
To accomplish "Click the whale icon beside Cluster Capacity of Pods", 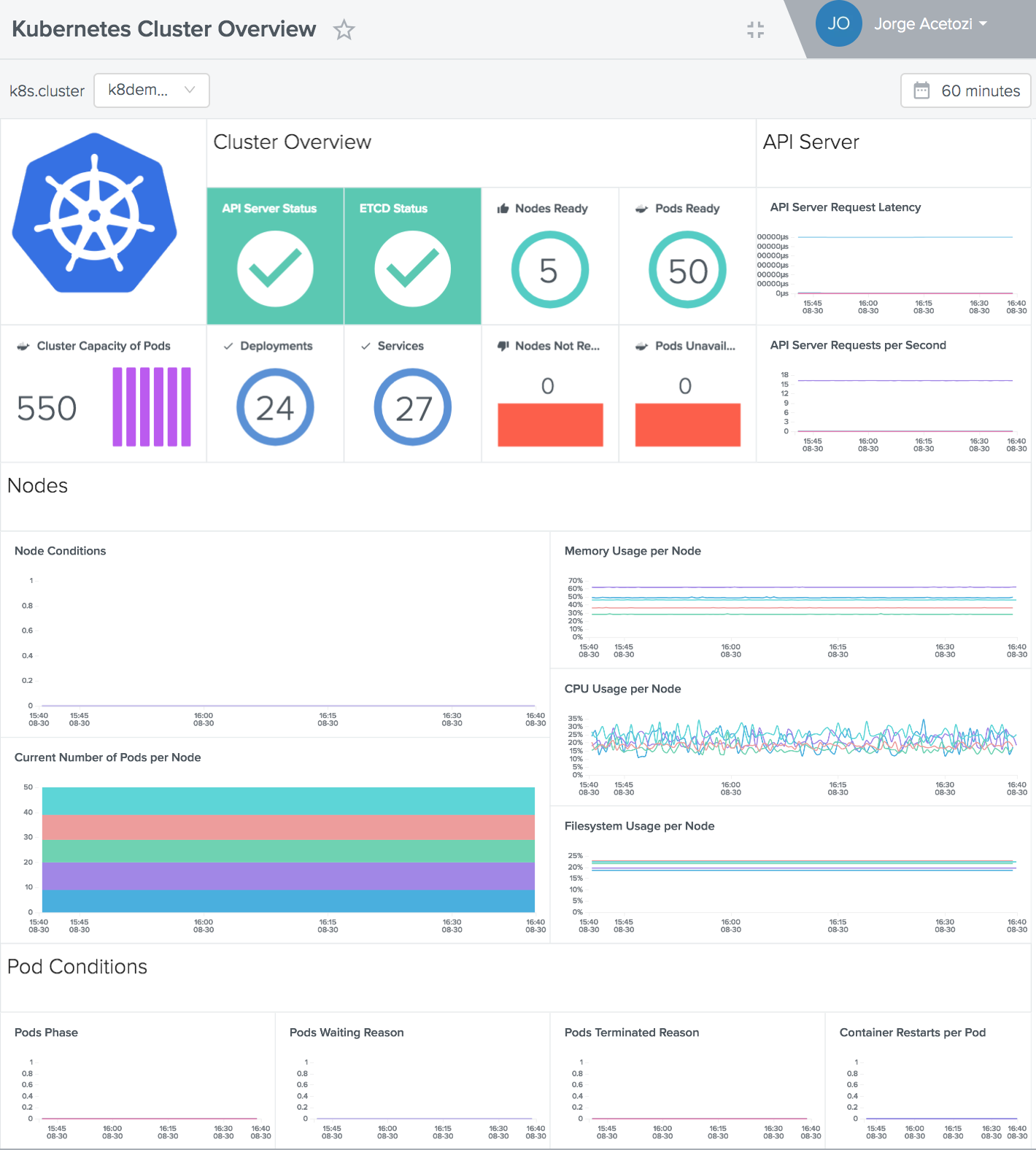I will [x=23, y=346].
